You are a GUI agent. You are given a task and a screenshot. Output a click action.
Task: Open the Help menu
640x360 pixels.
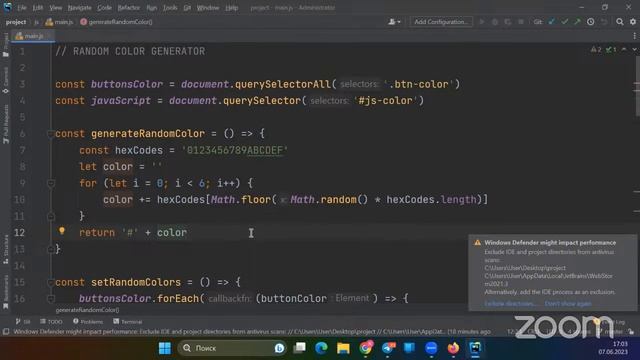231,8
